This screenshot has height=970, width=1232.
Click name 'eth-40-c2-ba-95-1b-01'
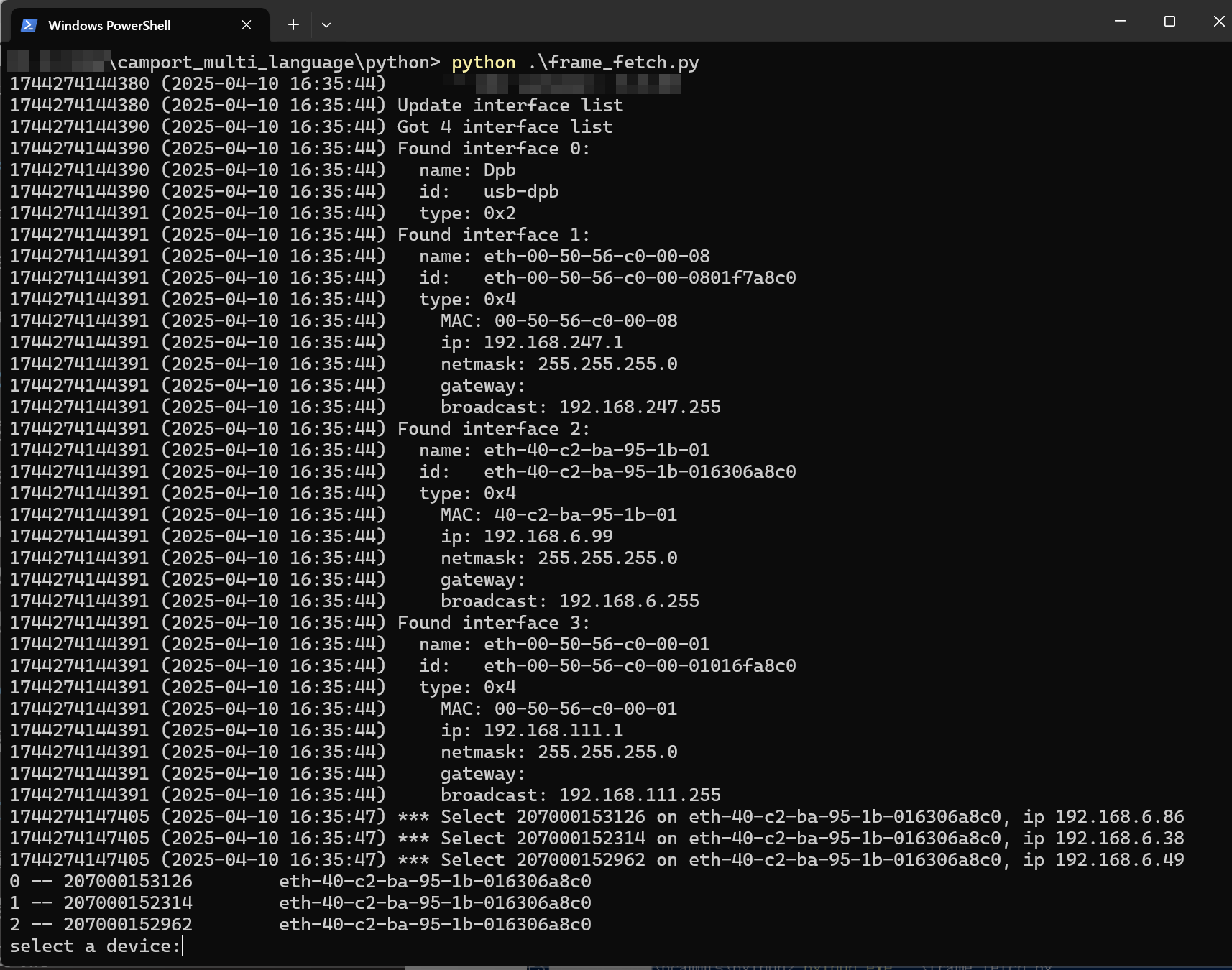pyautogui.click(x=597, y=451)
